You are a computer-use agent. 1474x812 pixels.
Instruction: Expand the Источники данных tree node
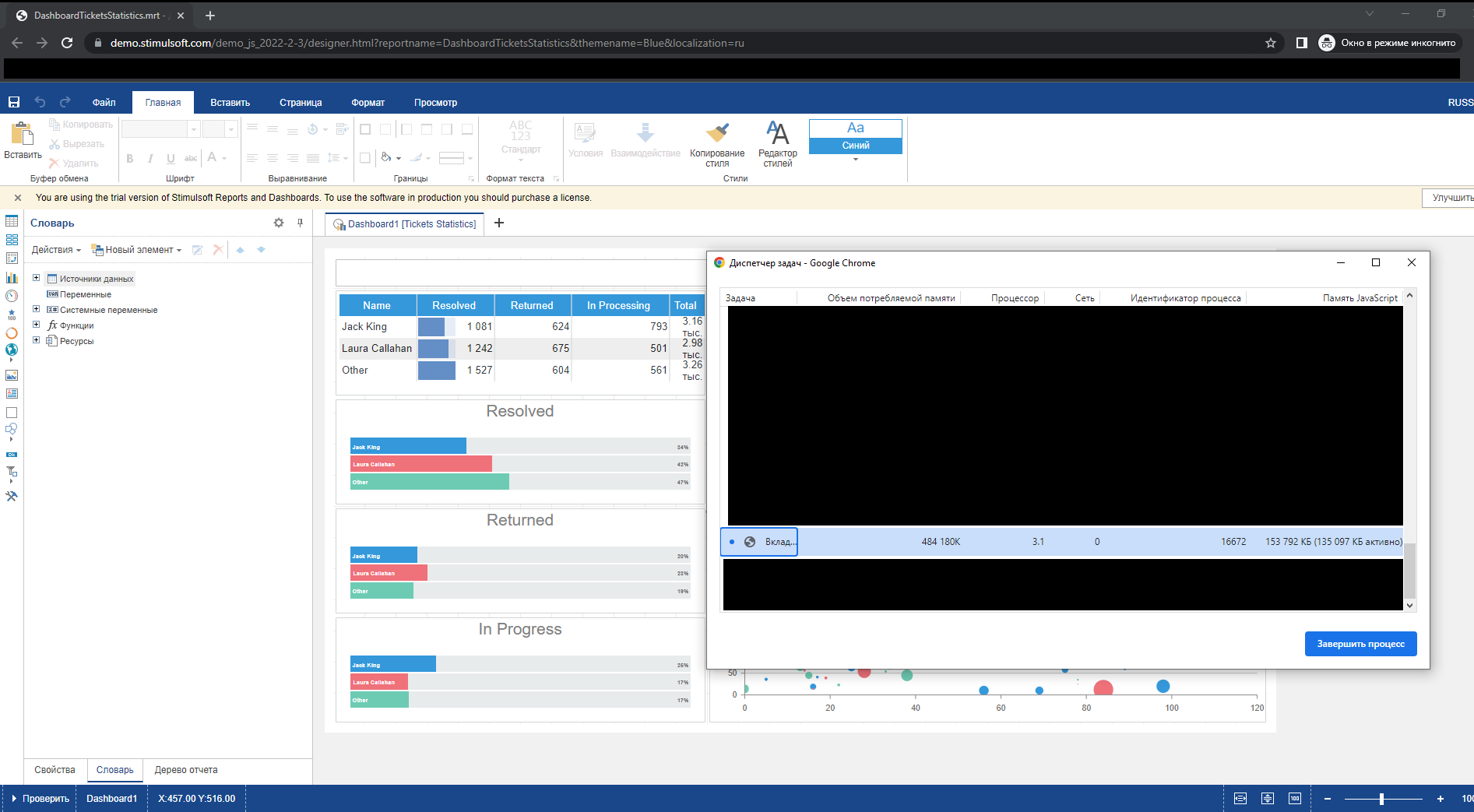[x=36, y=278]
